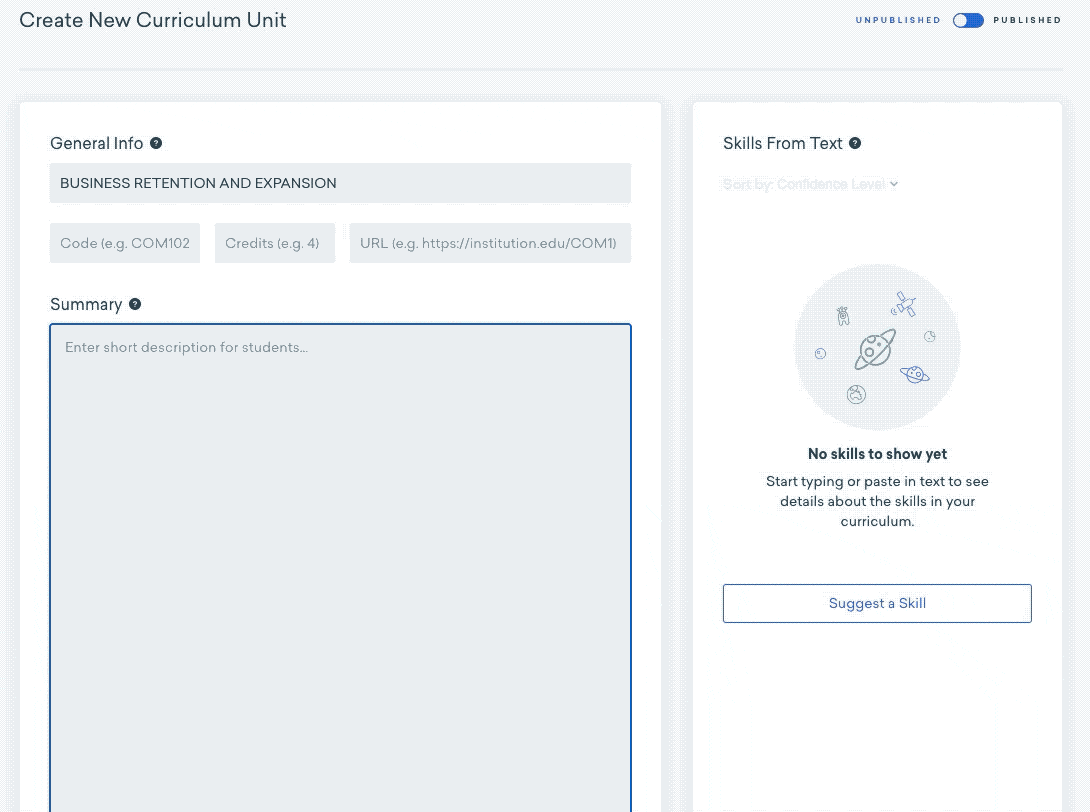Click the large ringed planet illustration
Screen dimensions: 1090x812
tap(874, 350)
